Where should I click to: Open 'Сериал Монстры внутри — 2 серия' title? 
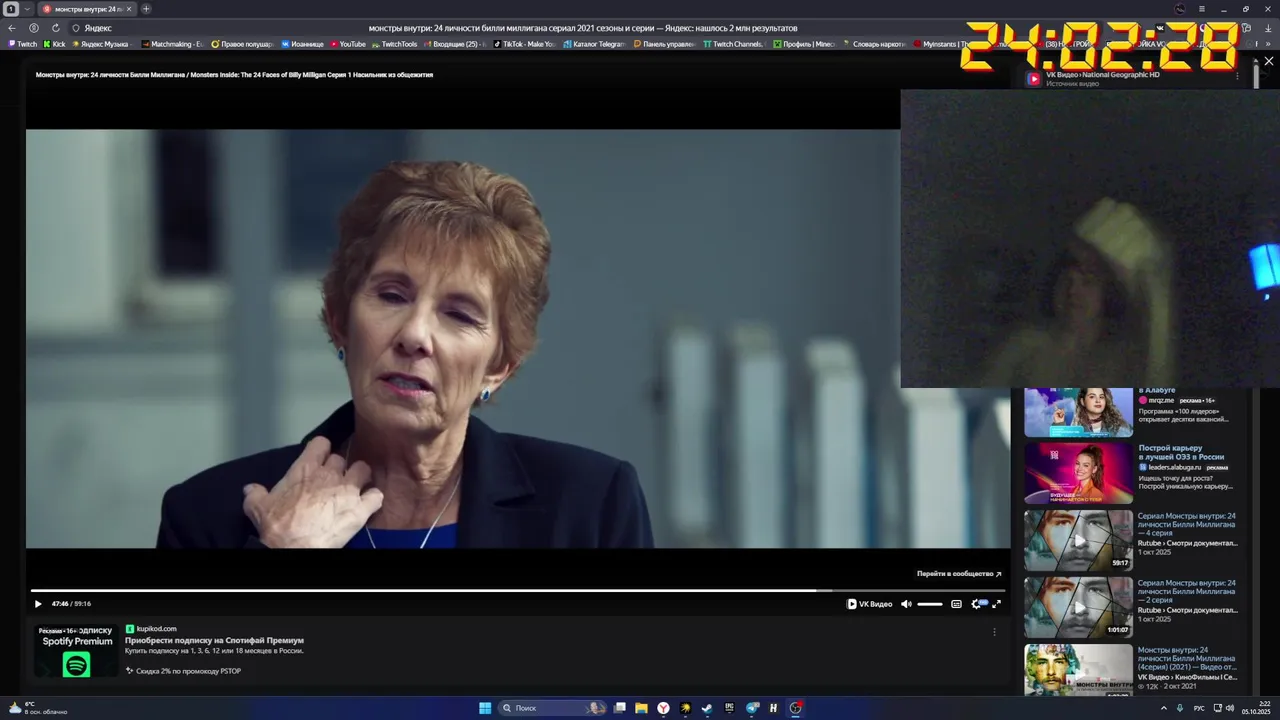click(1187, 591)
